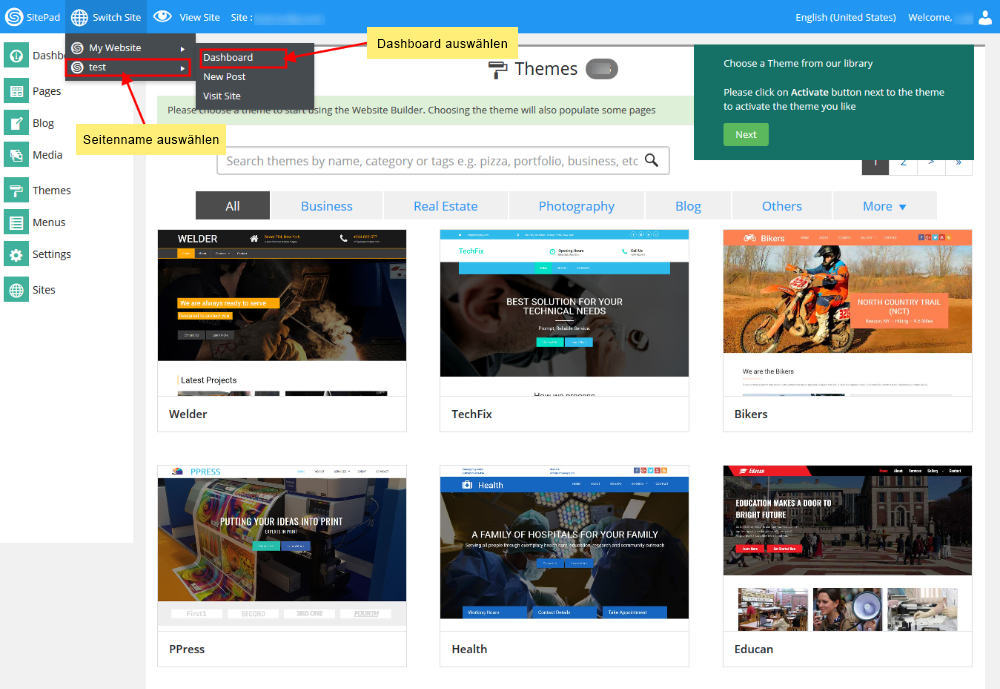Select the Real Estate category tab

tap(446, 206)
